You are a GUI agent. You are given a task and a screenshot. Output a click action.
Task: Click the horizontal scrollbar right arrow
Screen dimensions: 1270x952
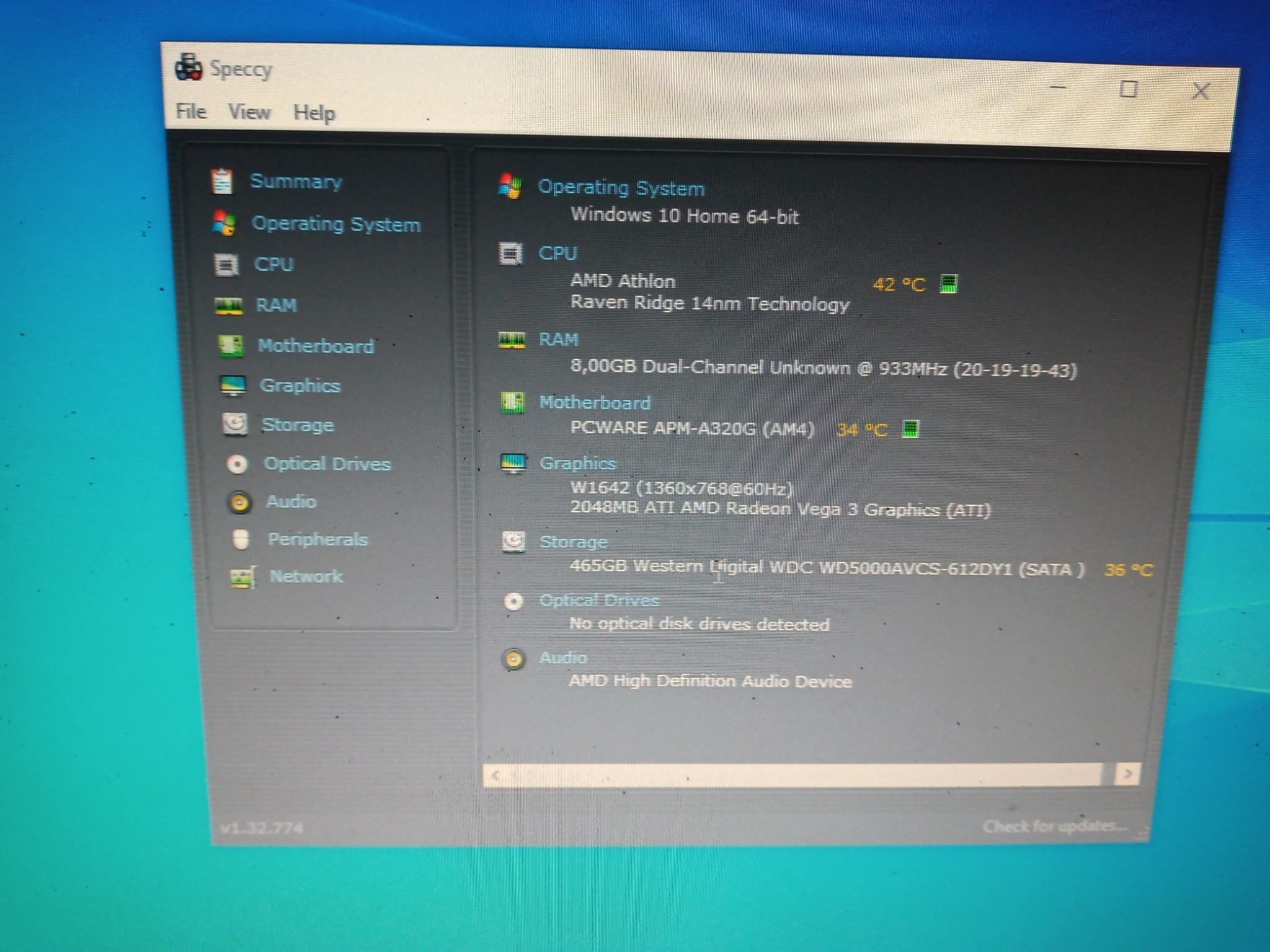coord(1127,774)
